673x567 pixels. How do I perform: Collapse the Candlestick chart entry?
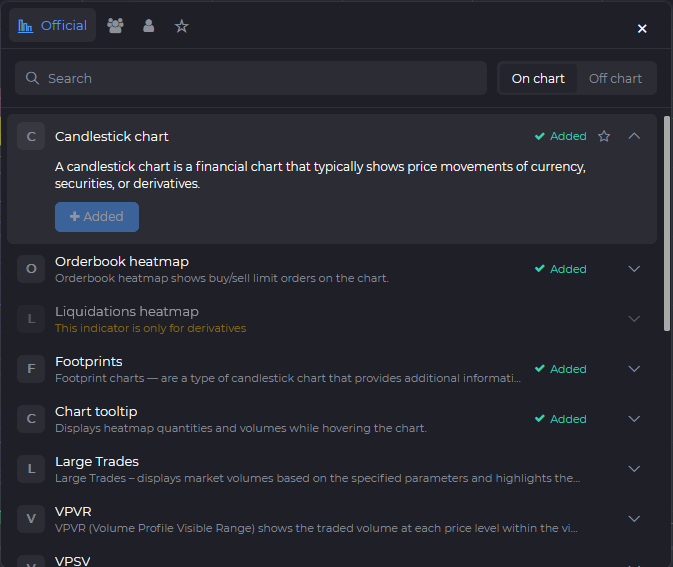coord(634,136)
